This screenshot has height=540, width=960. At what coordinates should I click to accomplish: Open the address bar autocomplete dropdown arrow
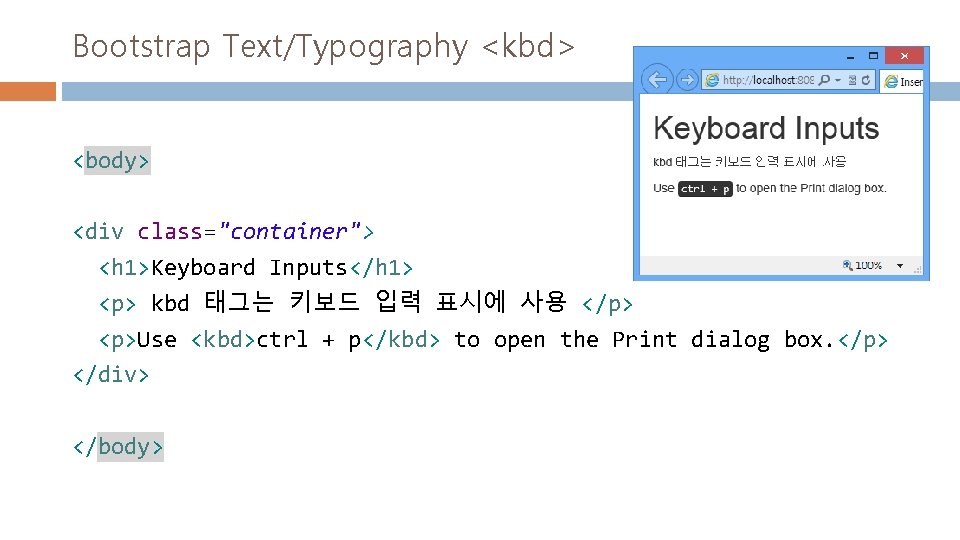838,80
